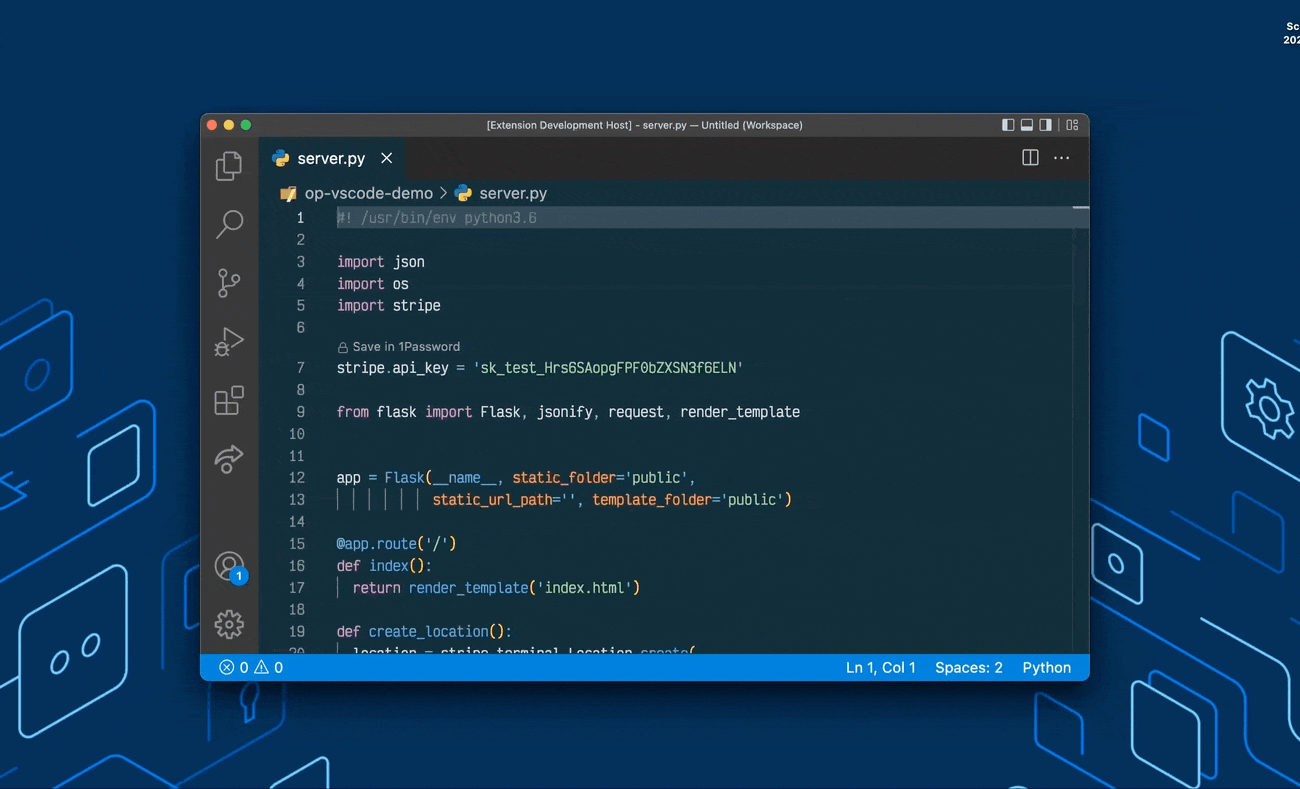Change indentation via Spaces: 2 status item

coord(968,667)
